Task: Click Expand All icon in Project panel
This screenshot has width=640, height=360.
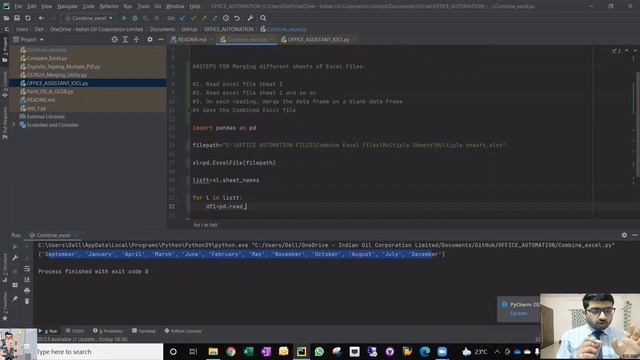Action: coord(125,40)
